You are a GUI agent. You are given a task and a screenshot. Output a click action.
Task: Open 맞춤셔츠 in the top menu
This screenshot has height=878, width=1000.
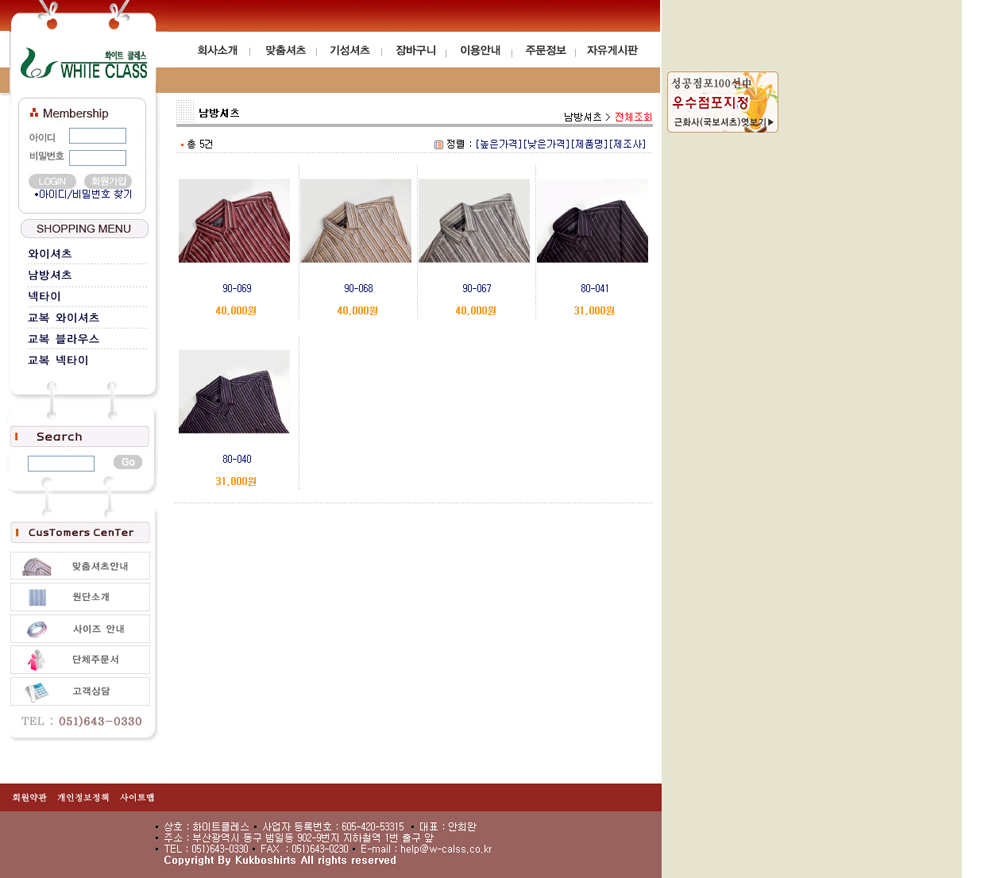coord(285,50)
